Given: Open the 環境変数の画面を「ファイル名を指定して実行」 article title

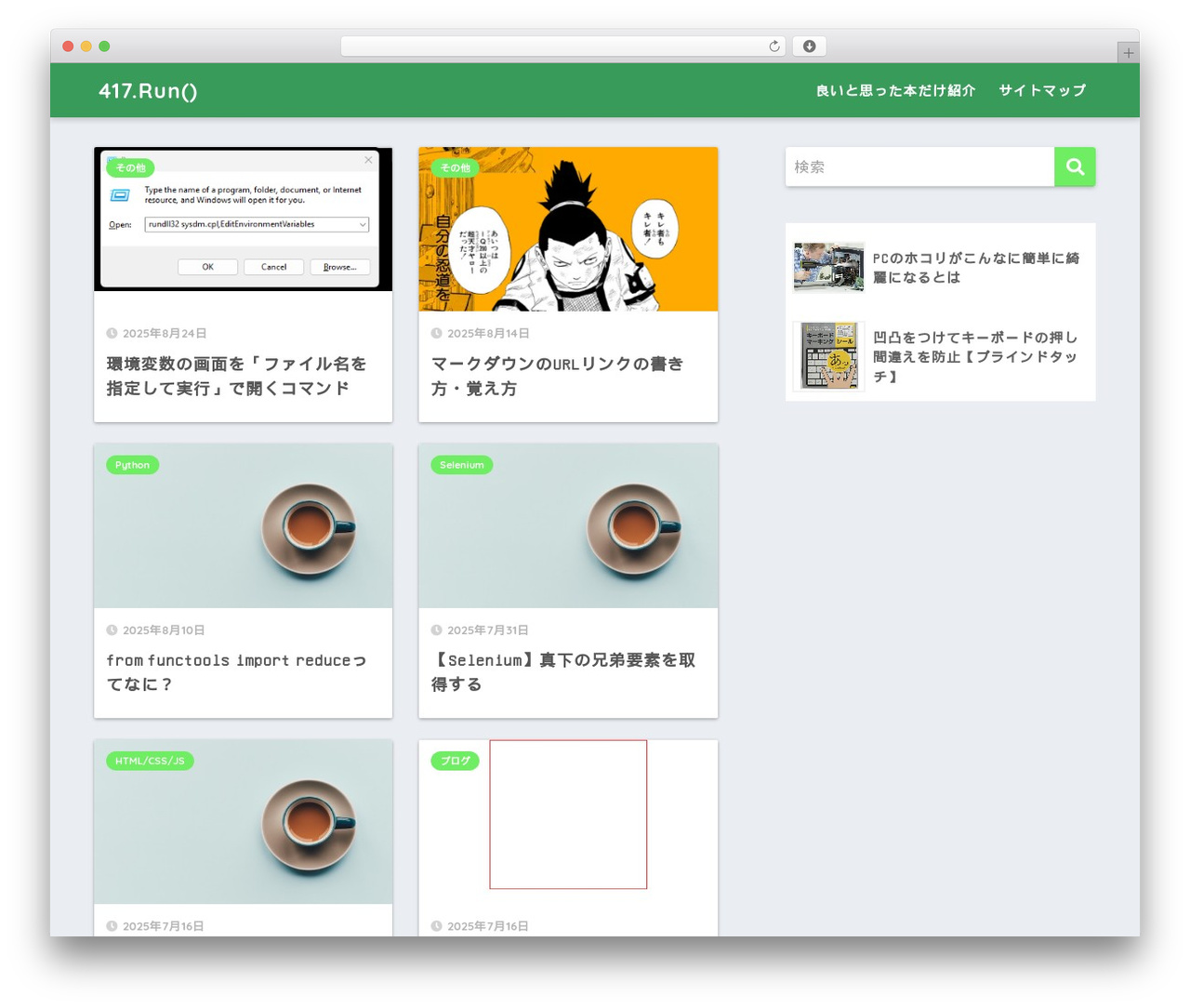Looking at the screenshot, I should point(236,376).
